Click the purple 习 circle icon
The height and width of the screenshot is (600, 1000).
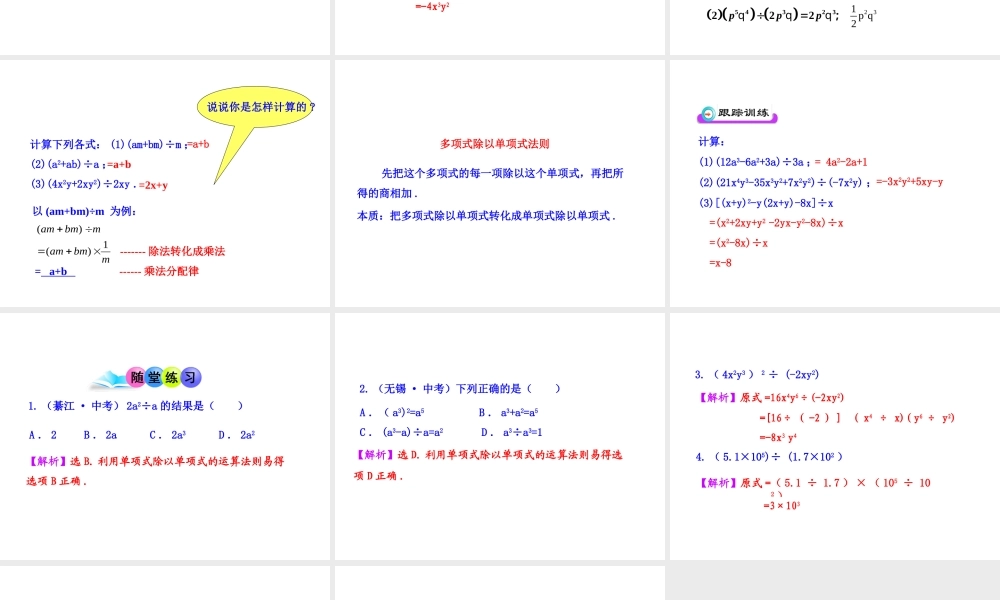191,377
